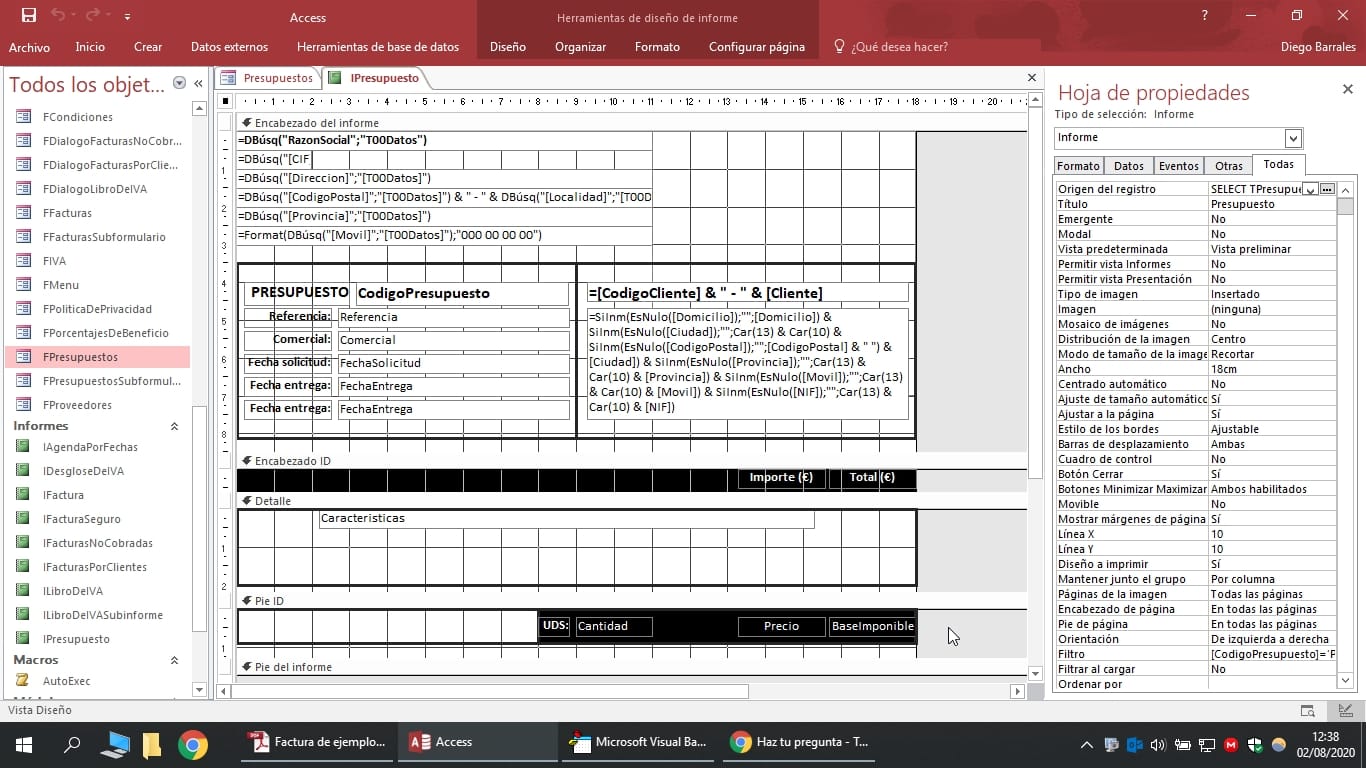Click the Outlook icon in the system tray
The width and height of the screenshot is (1366, 768).
pos(1135,744)
